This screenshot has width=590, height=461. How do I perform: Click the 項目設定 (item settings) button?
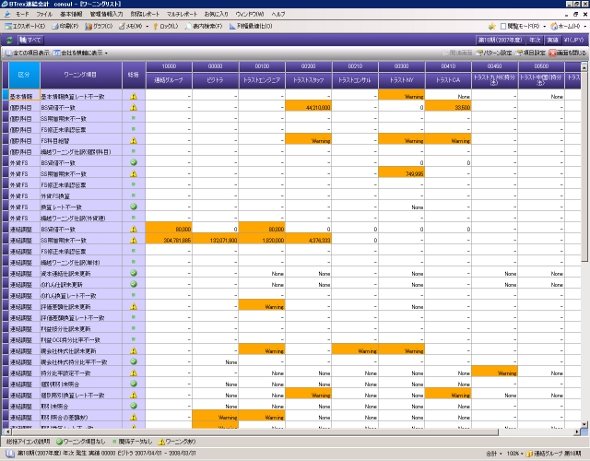[x=531, y=53]
